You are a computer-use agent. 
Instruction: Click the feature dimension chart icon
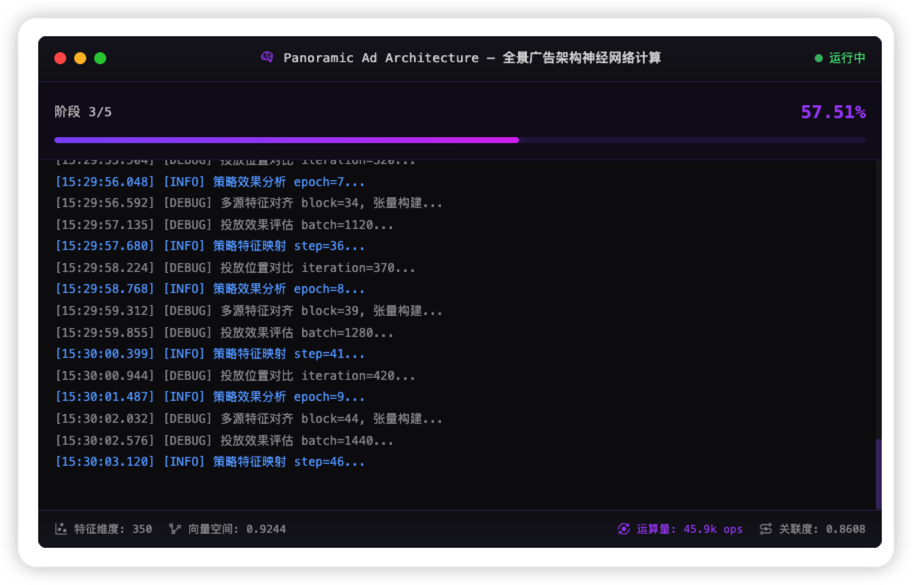pos(60,529)
